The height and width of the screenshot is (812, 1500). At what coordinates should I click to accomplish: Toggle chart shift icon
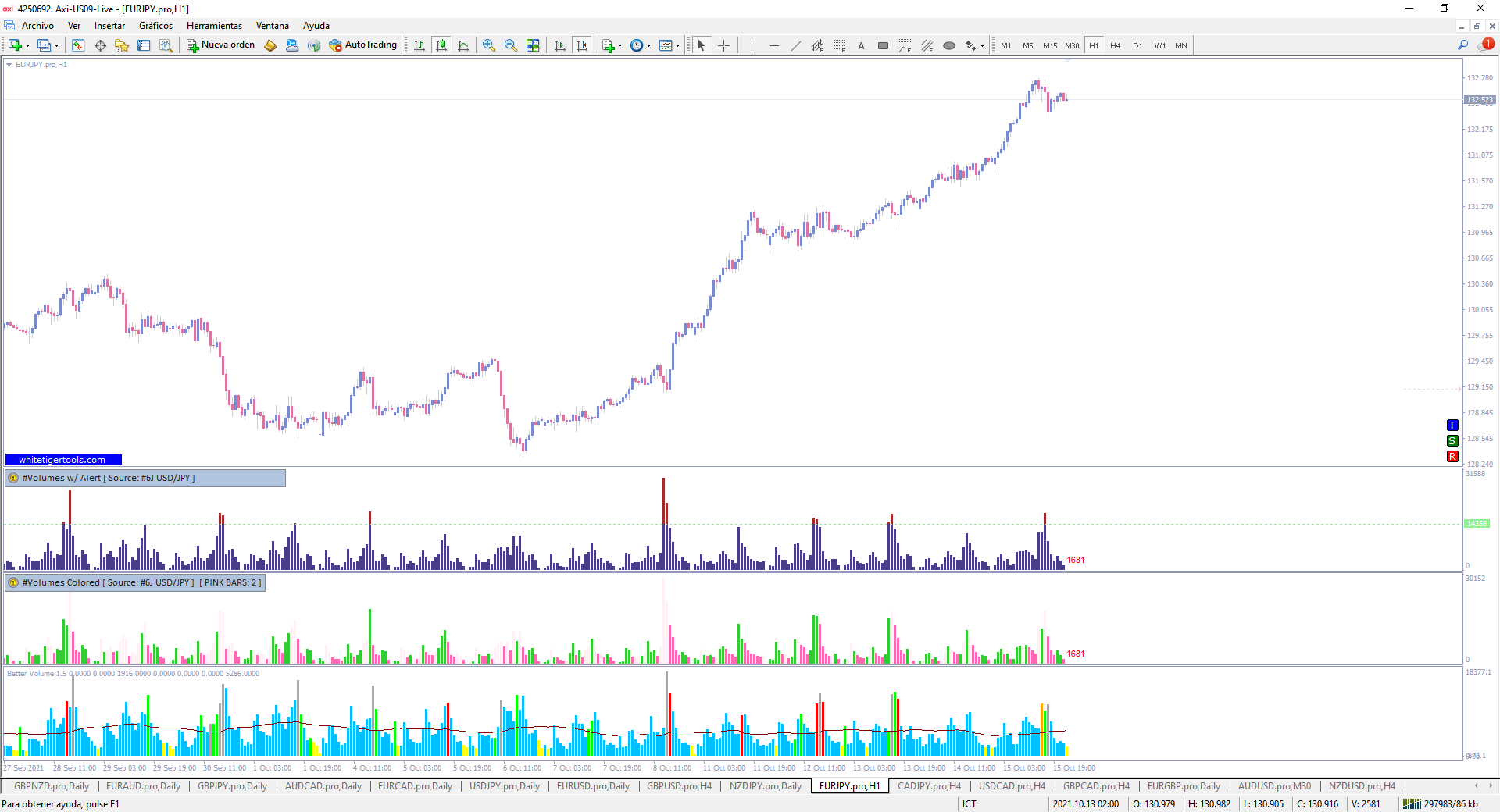coord(582,45)
